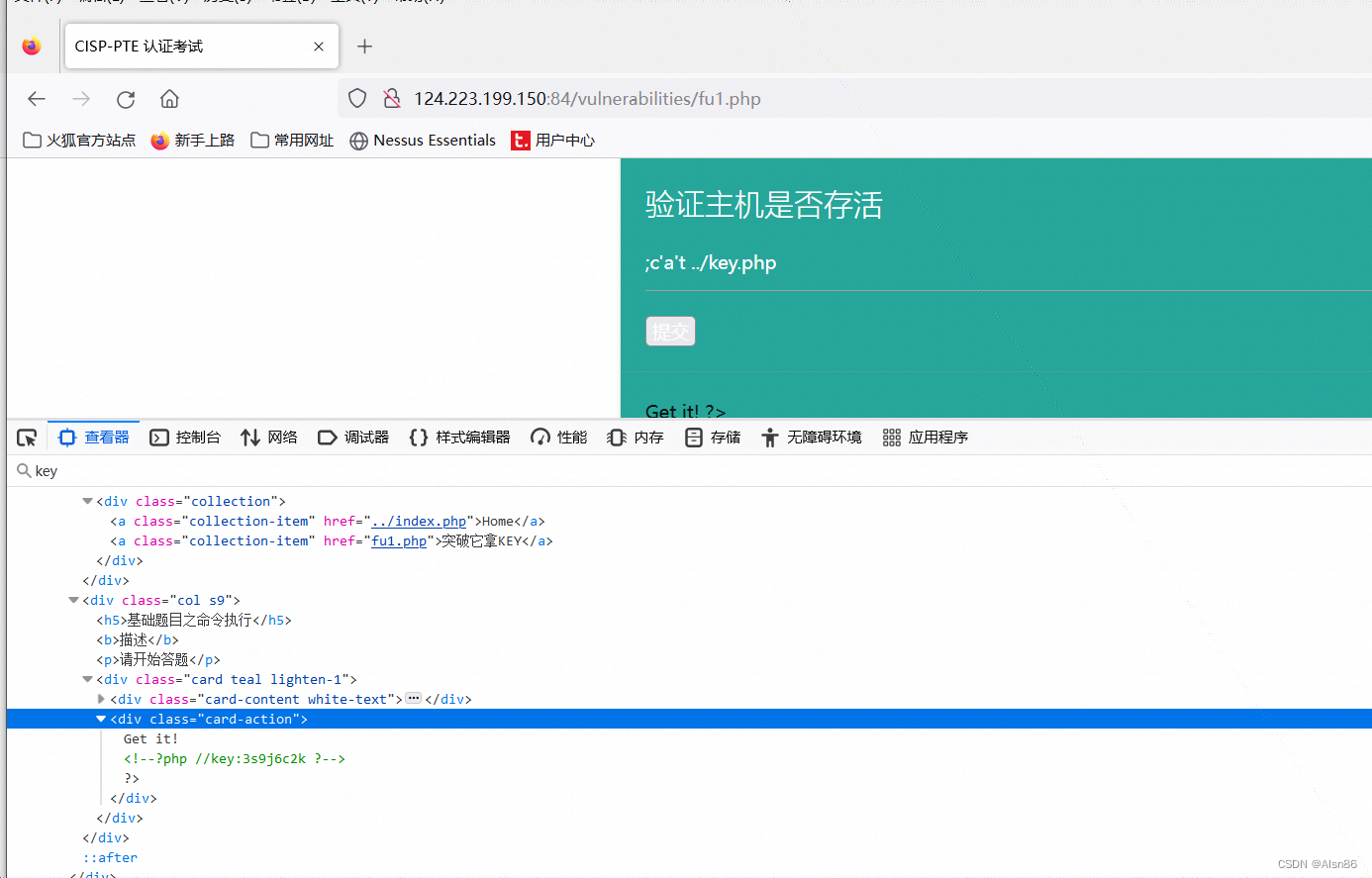Screen dimensions: 1372x878
Task: Go back to previous page
Action: pyautogui.click(x=37, y=99)
